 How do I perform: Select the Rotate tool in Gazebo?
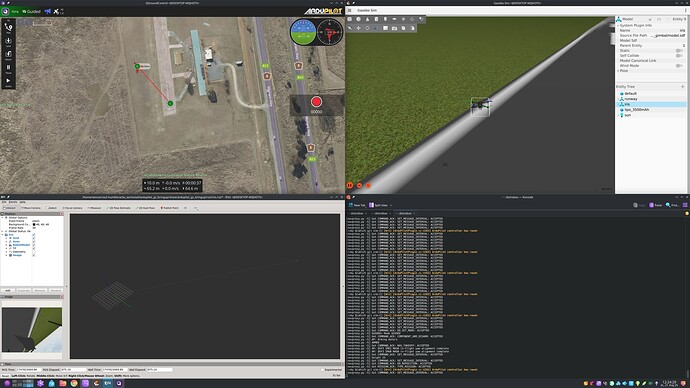367,28
